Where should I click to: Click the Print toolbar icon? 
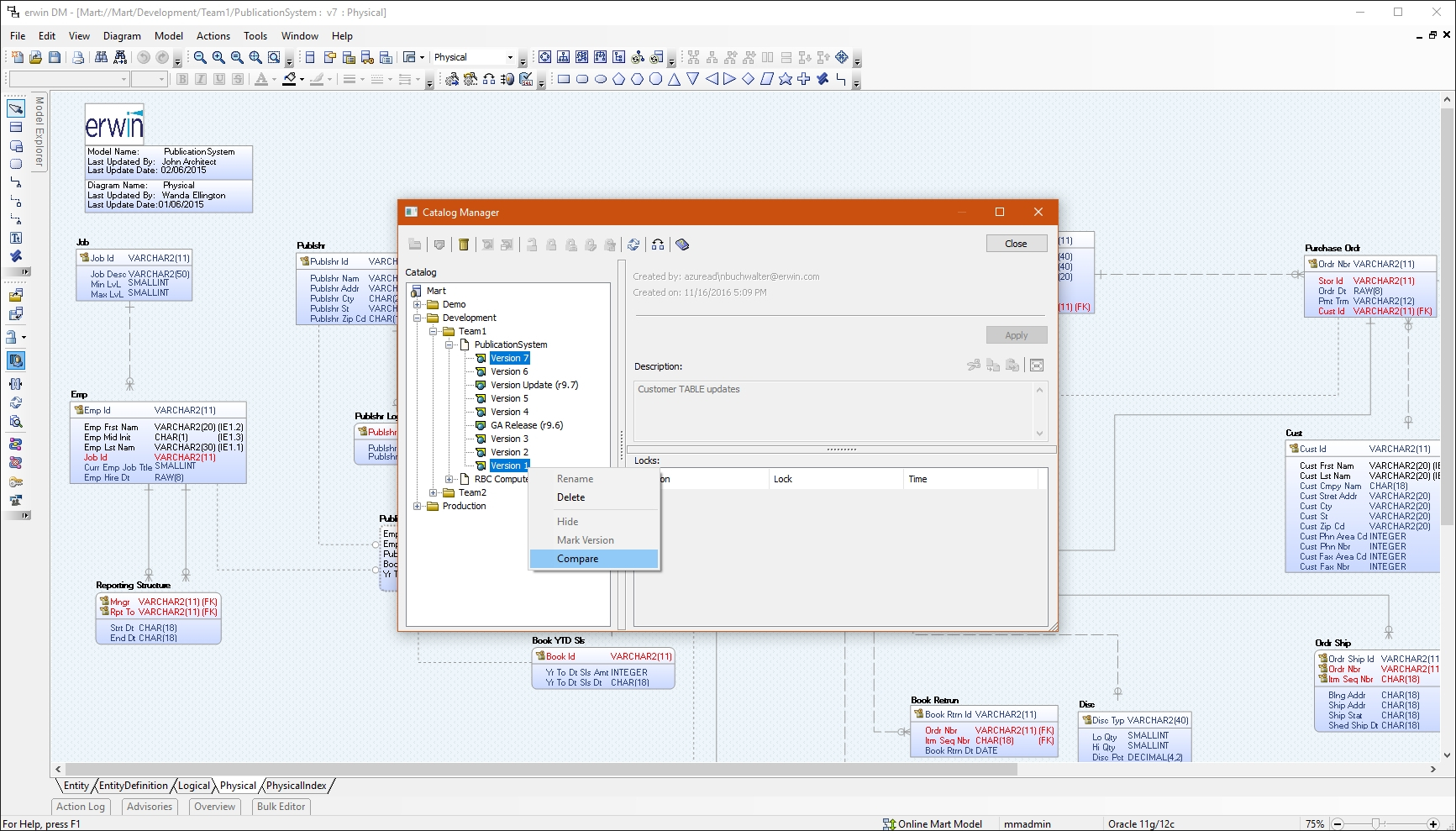click(78, 57)
